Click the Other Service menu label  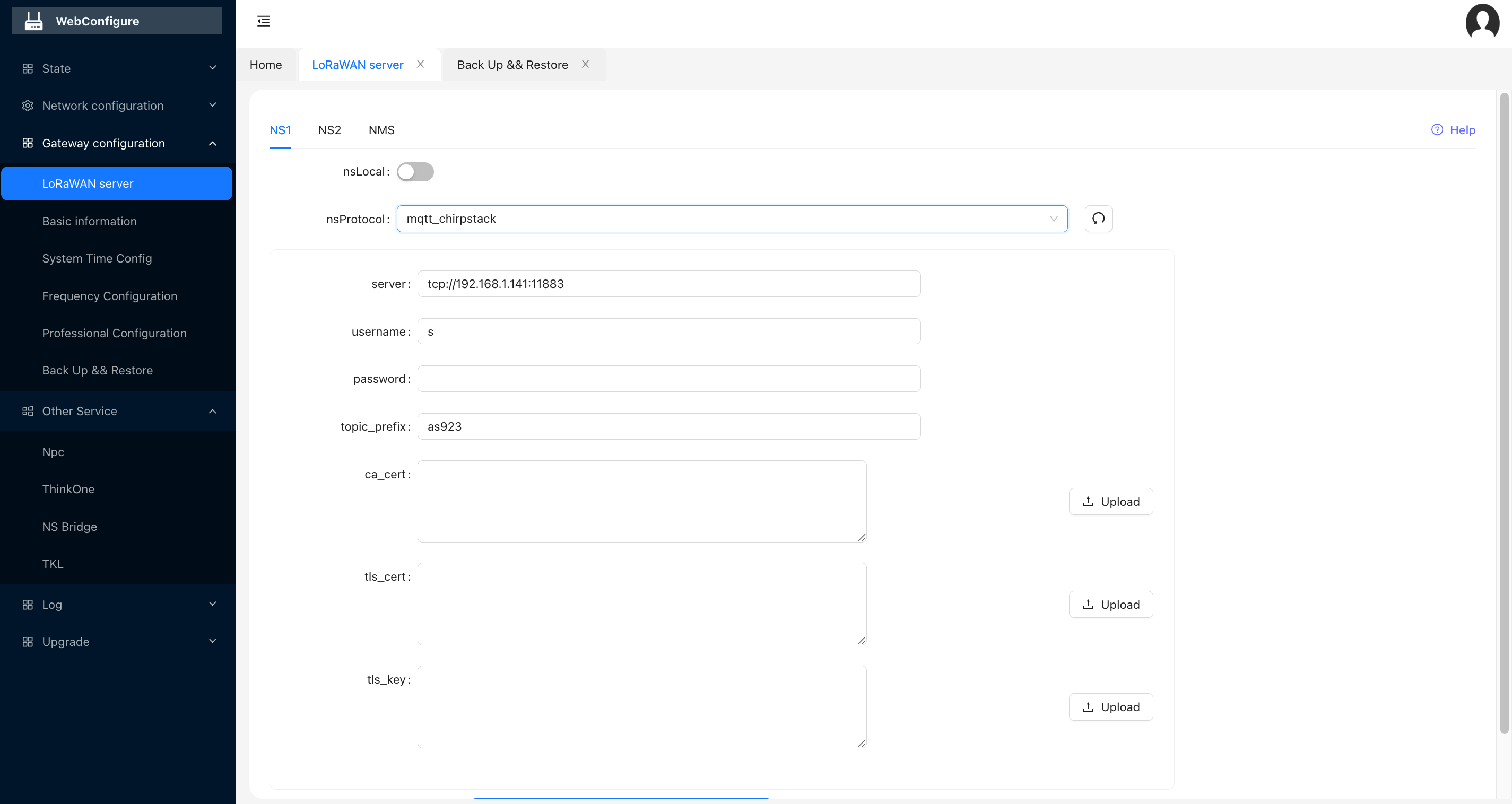click(79, 412)
